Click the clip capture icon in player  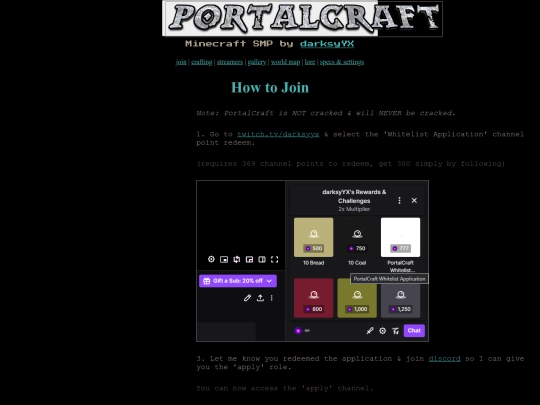[x=237, y=259]
